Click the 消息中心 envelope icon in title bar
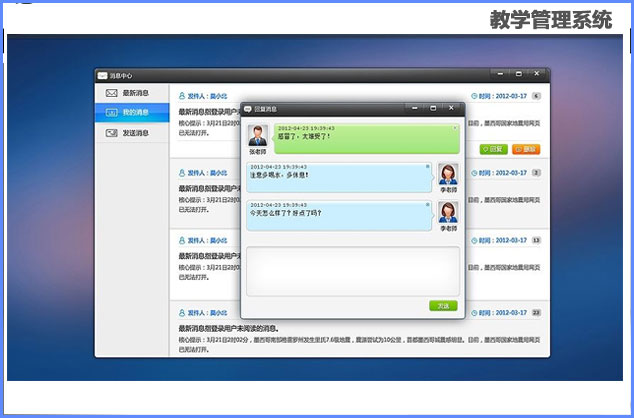Screen dimensions: 634x418 click(x=101, y=76)
